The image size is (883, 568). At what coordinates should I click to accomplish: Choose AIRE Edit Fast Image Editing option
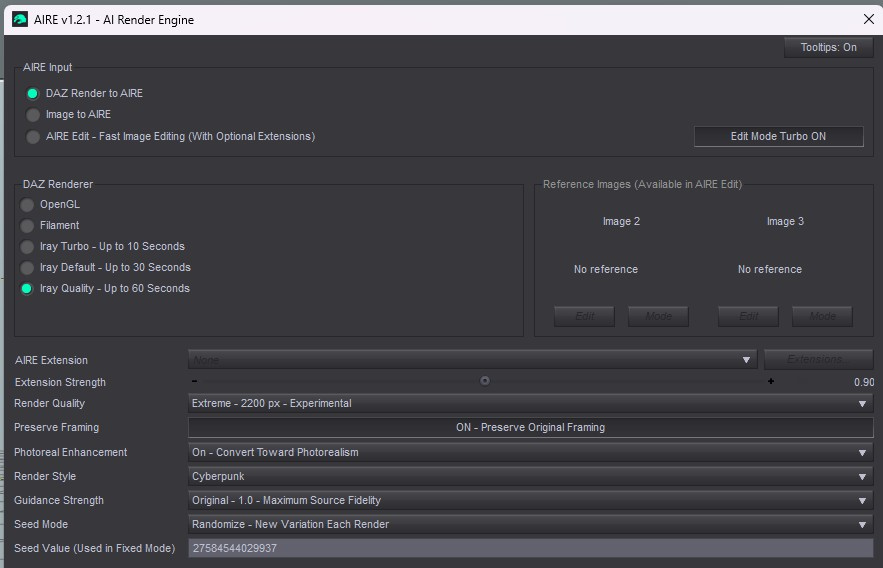(171, 136)
